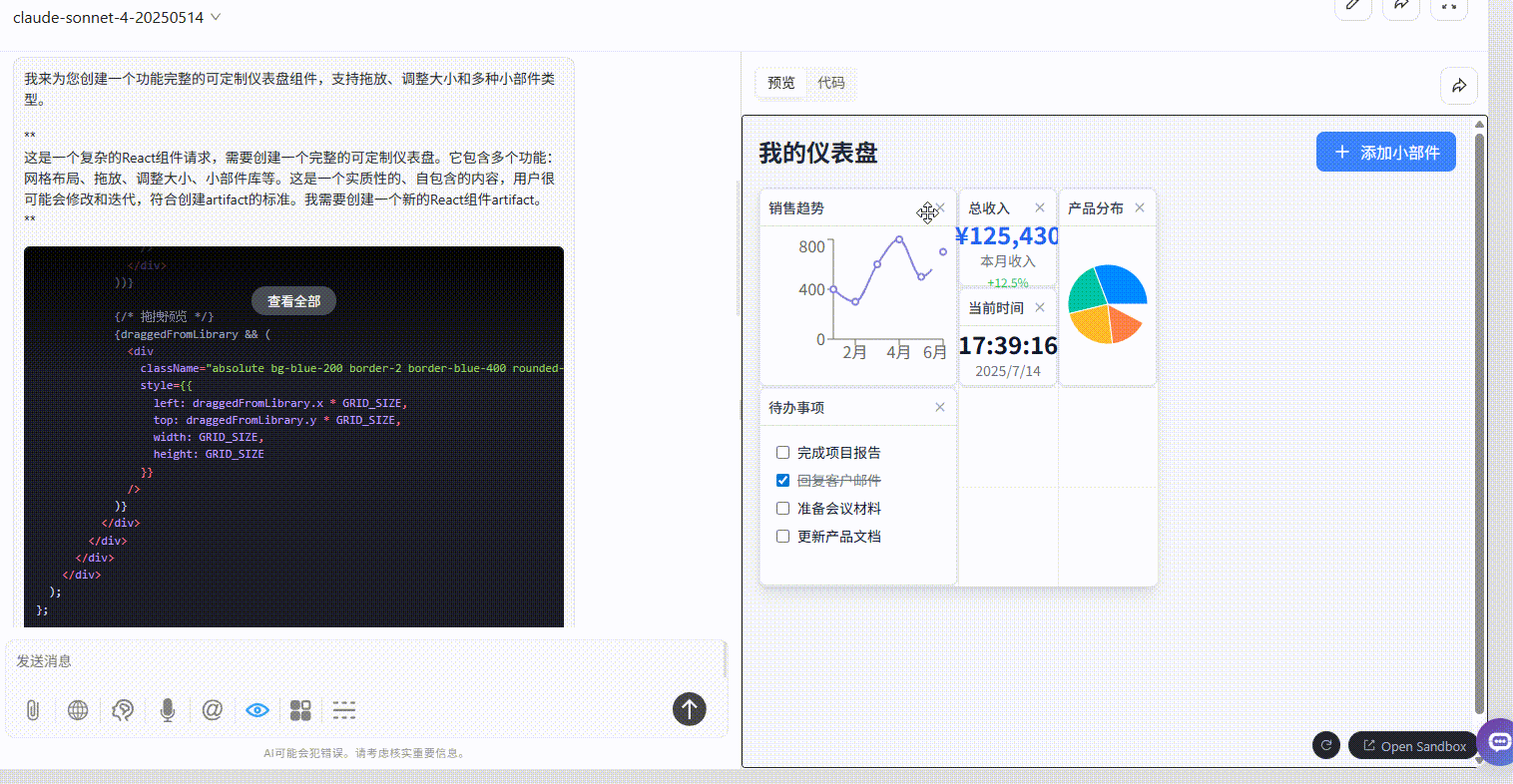Open the claude-sonnet-4 model dropdown

pos(117,17)
